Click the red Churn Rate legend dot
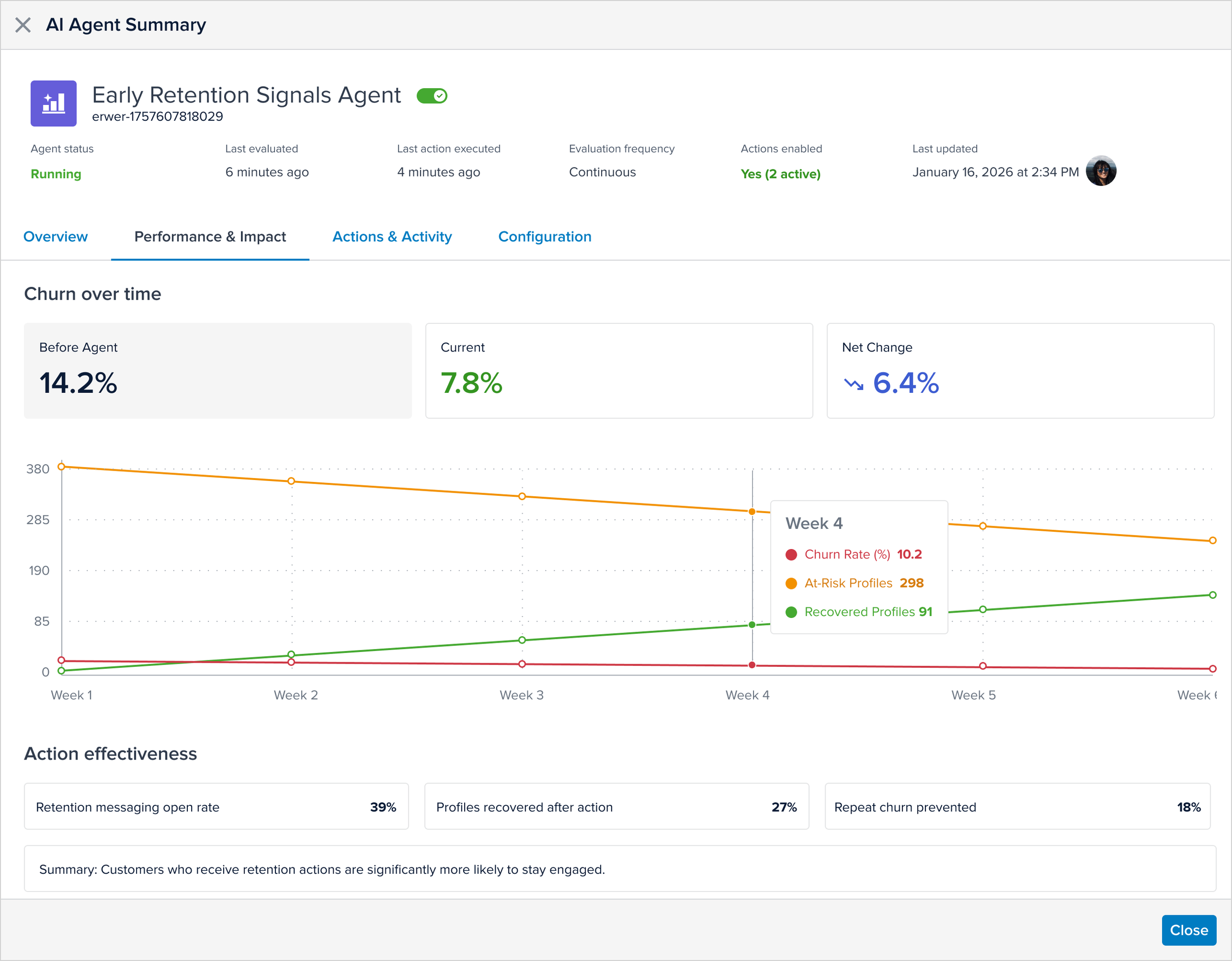 (x=791, y=555)
